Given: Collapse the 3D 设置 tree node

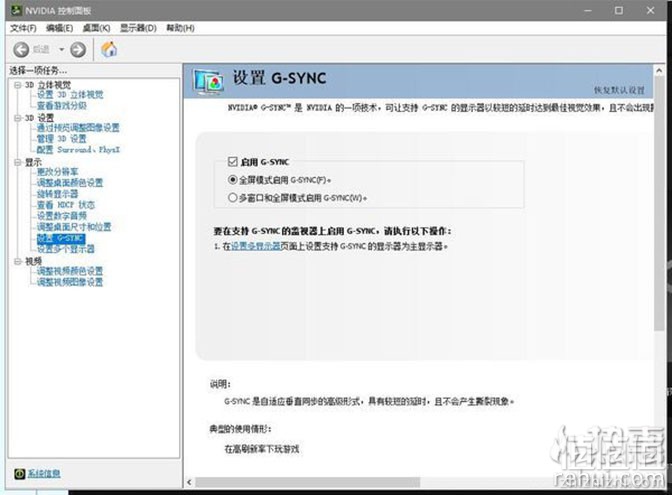Looking at the screenshot, I should click(18, 118).
